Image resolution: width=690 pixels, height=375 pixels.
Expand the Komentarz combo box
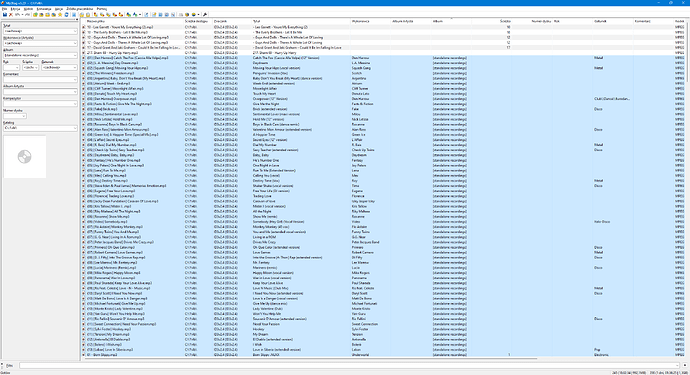75,80
